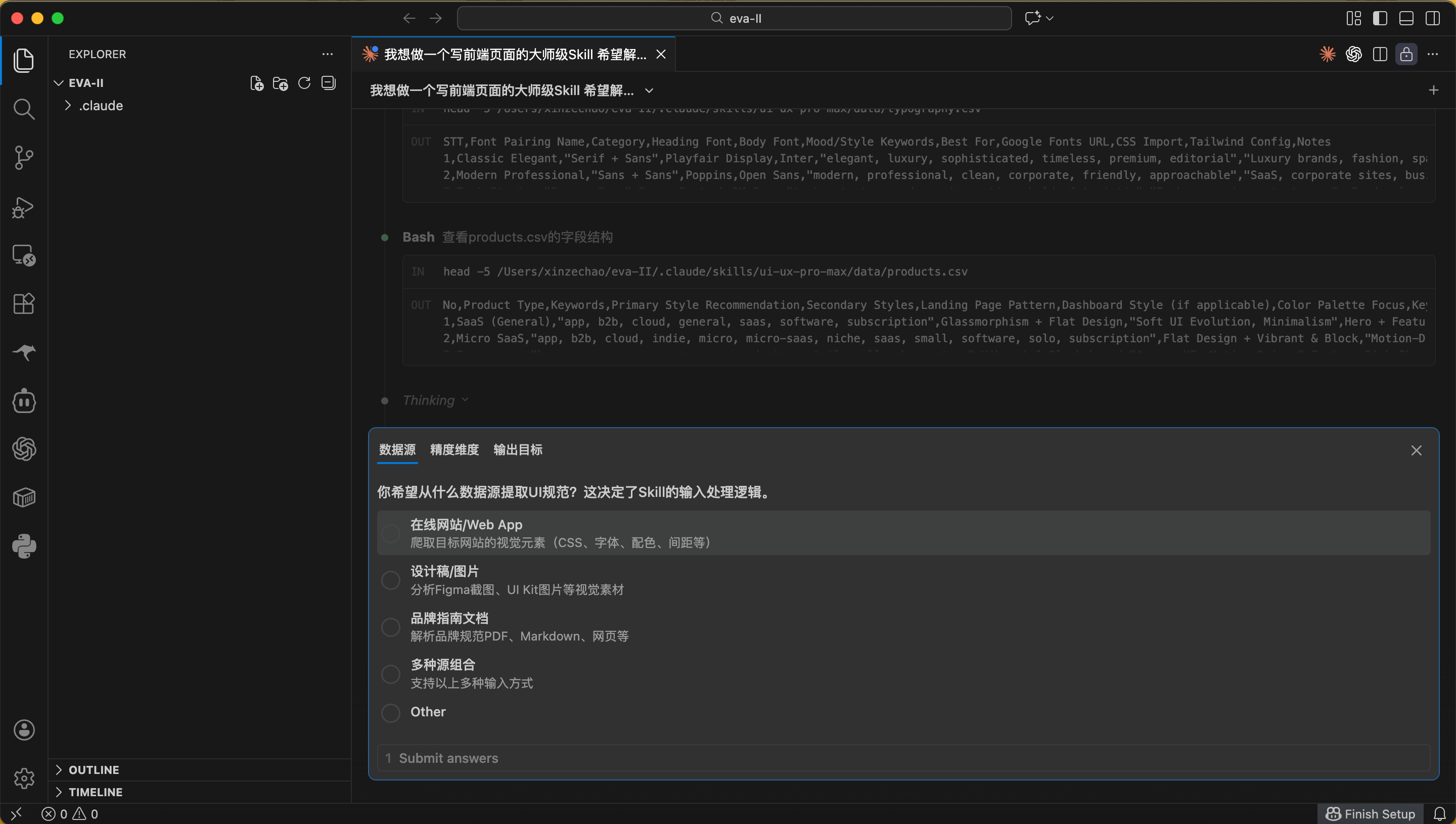This screenshot has width=1456, height=824.
Task: Close the 我想做一个写前端页面 editor tab
Action: click(661, 54)
